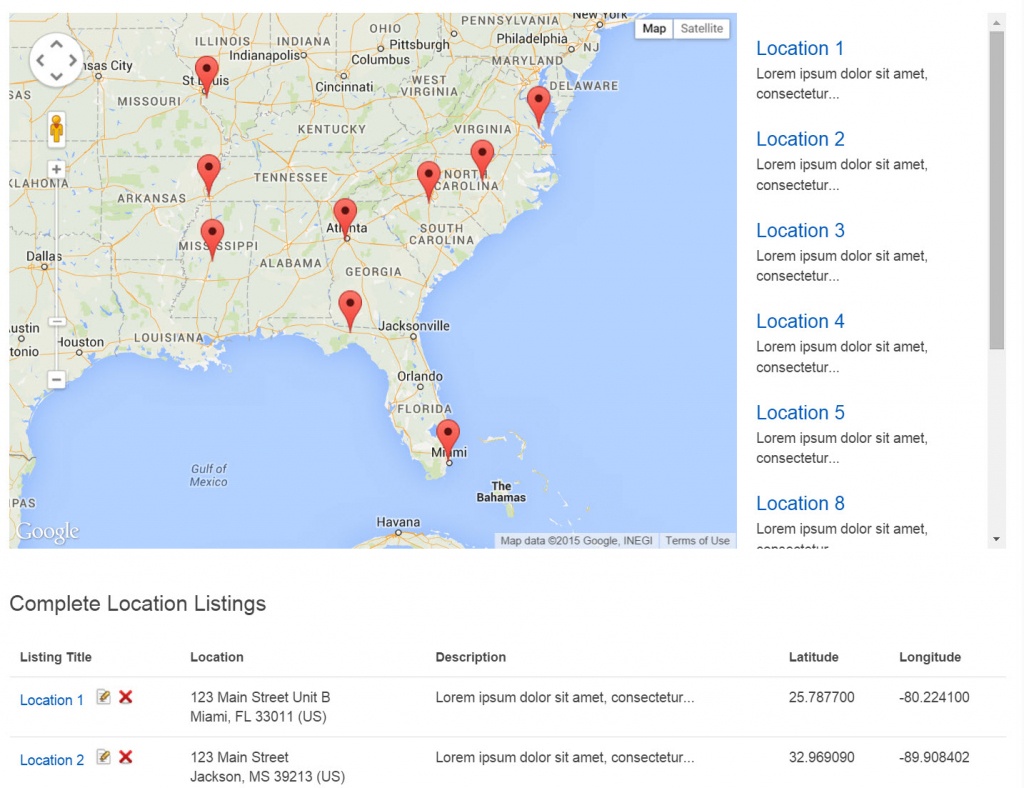Zoom out the map with minus button
Image resolution: width=1024 pixels, height=788 pixels.
coord(57,380)
